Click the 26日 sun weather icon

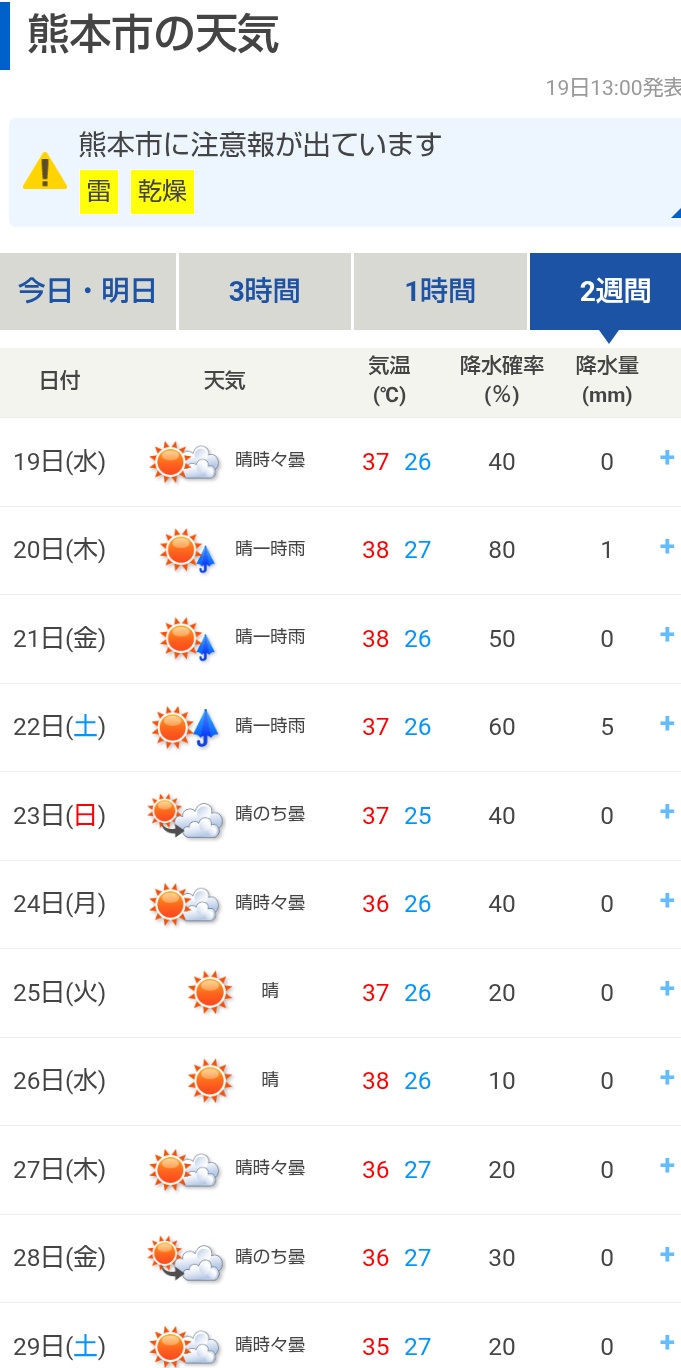point(210,1080)
